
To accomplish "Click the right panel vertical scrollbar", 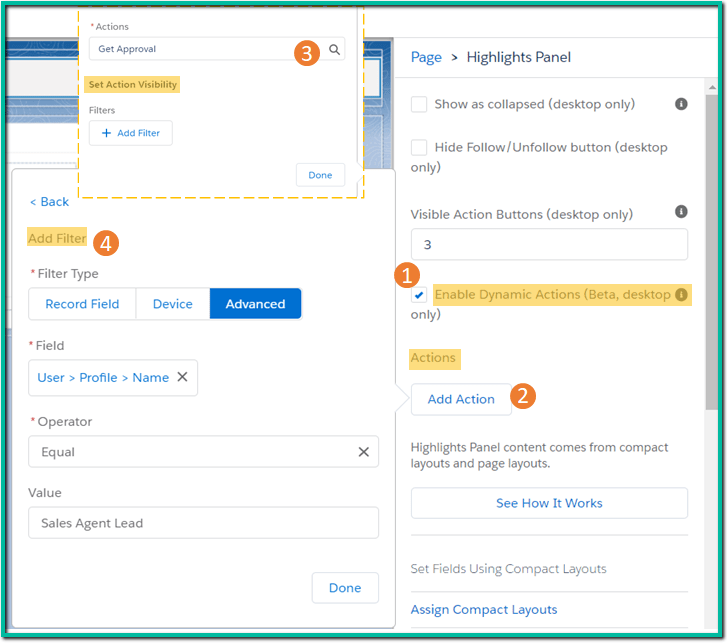I will pyautogui.click(x=711, y=250).
